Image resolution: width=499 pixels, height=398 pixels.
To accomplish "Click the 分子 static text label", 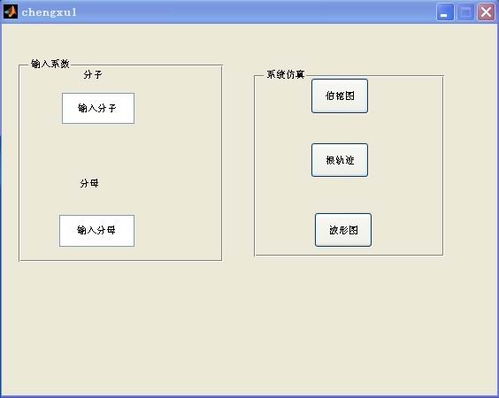I will pos(93,75).
